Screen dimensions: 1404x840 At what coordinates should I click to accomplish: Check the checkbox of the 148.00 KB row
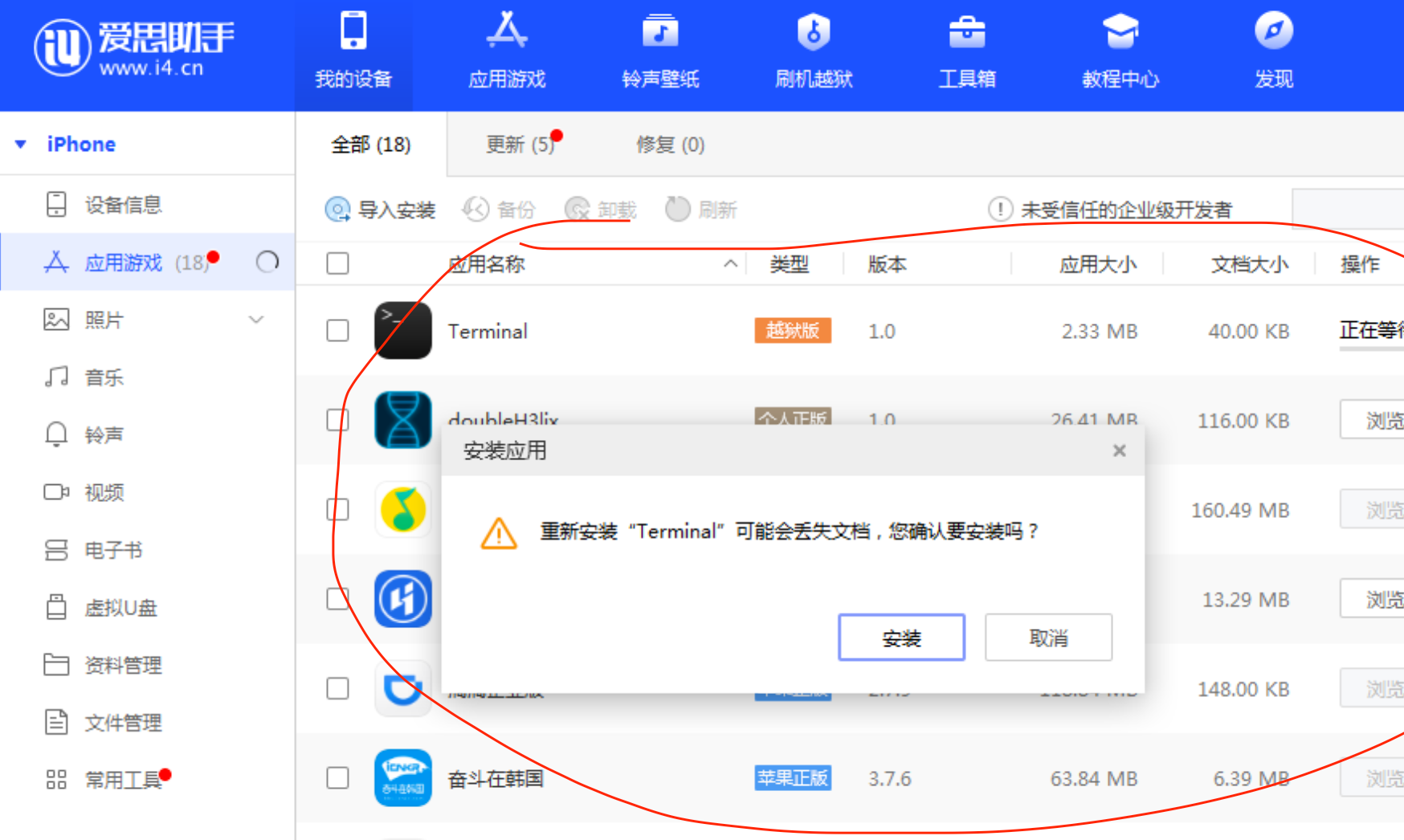(x=337, y=688)
